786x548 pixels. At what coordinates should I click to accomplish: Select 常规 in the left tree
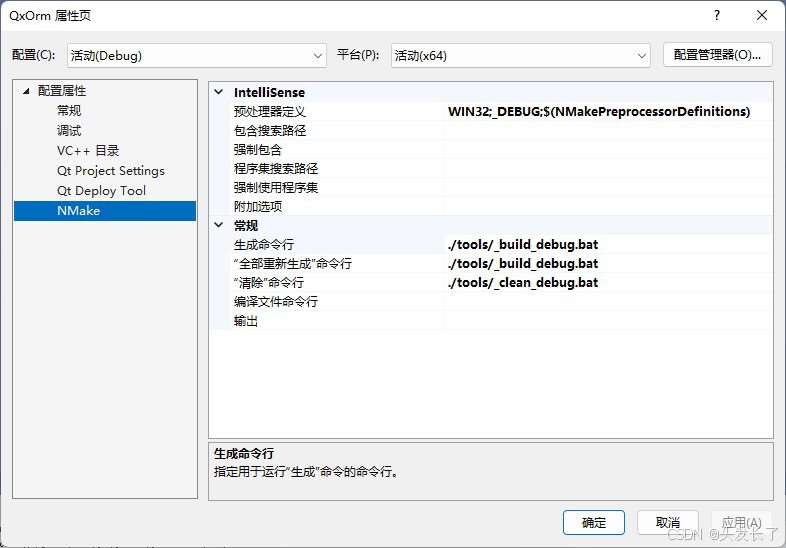click(x=69, y=111)
